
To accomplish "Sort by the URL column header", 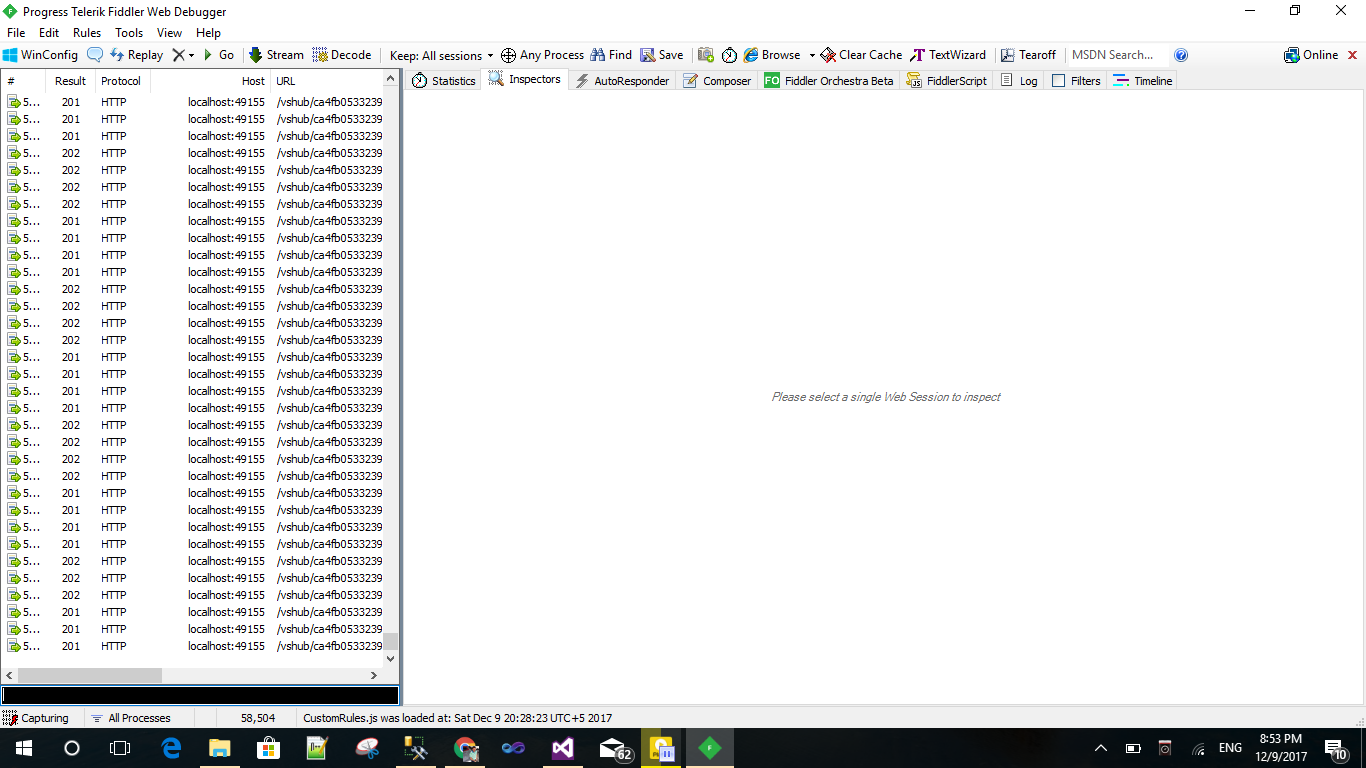I will pyautogui.click(x=326, y=81).
